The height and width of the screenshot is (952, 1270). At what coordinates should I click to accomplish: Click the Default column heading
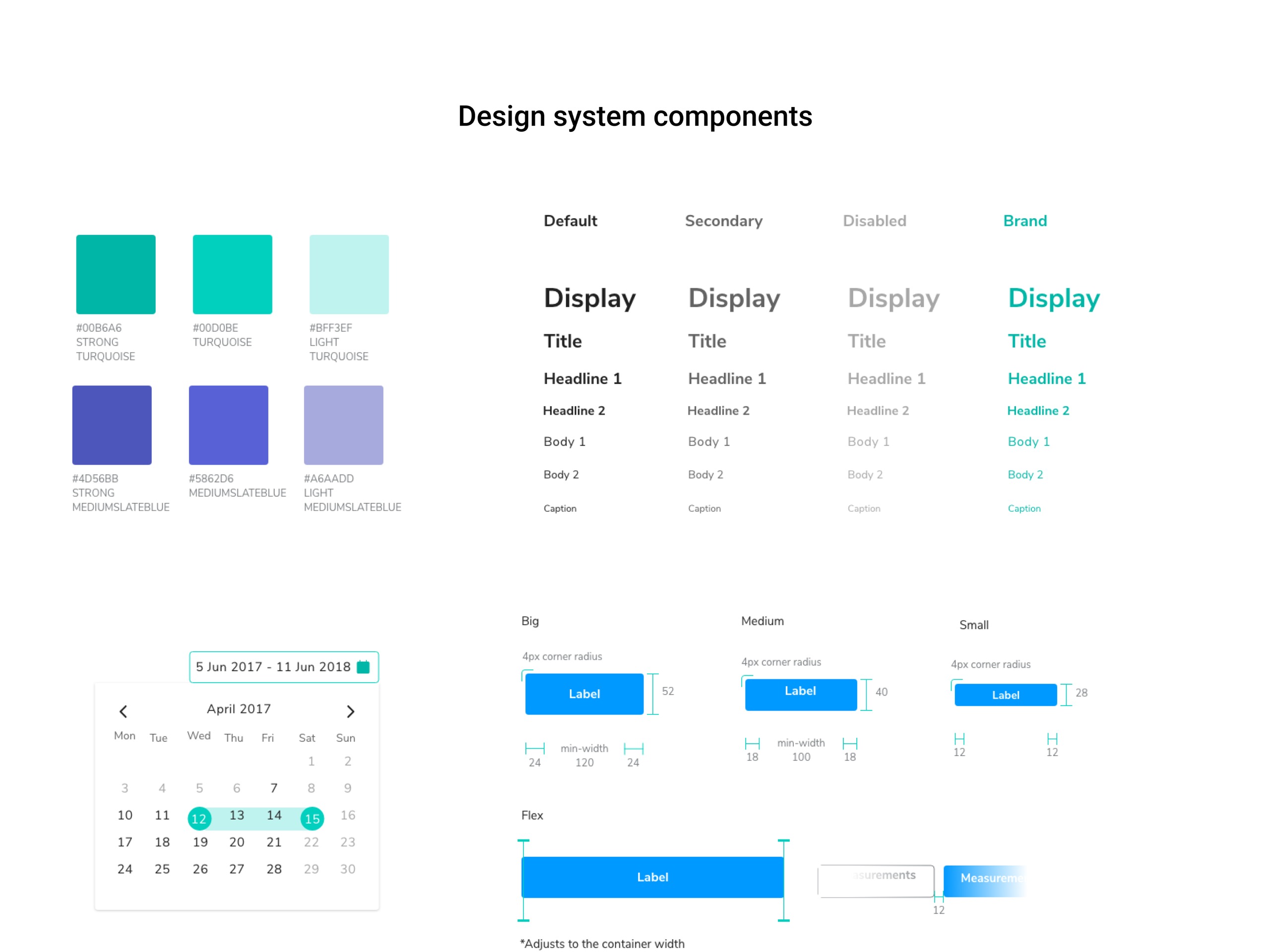[x=570, y=221]
